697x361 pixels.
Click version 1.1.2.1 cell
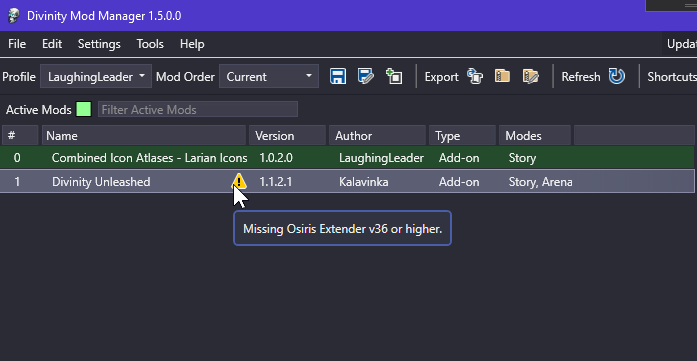point(276,182)
